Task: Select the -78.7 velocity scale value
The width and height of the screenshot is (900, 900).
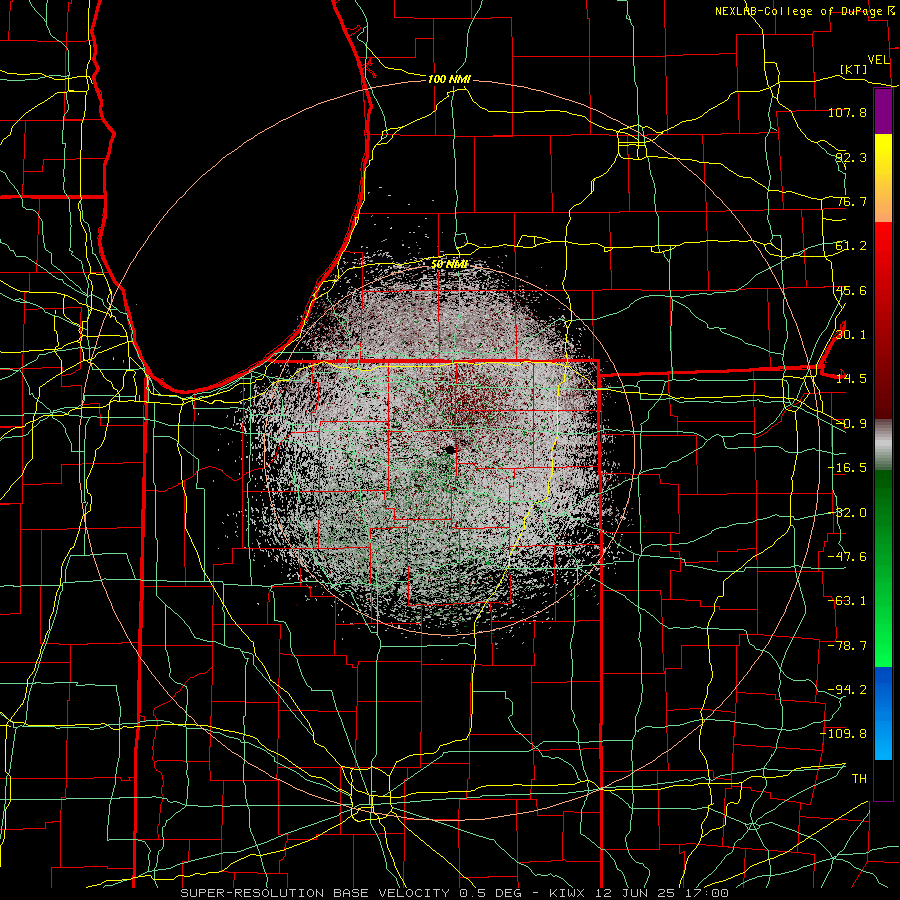Action: coord(847,646)
